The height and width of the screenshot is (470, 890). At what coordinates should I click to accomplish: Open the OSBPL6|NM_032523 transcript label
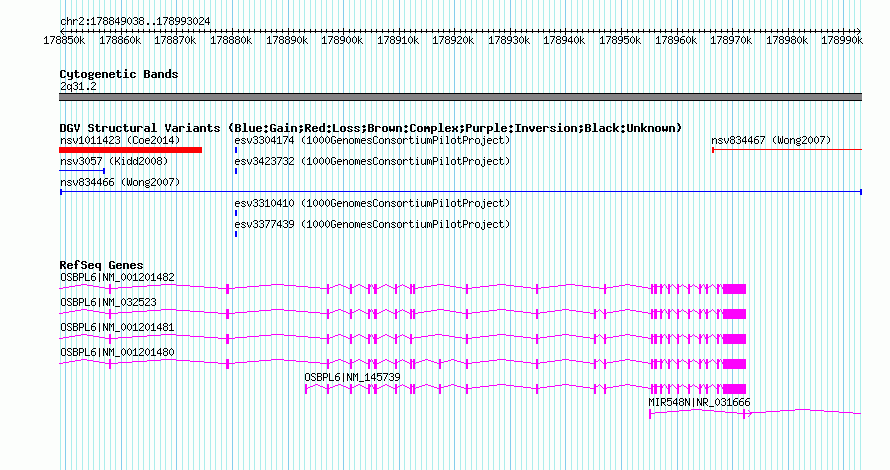pyautogui.click(x=108, y=303)
